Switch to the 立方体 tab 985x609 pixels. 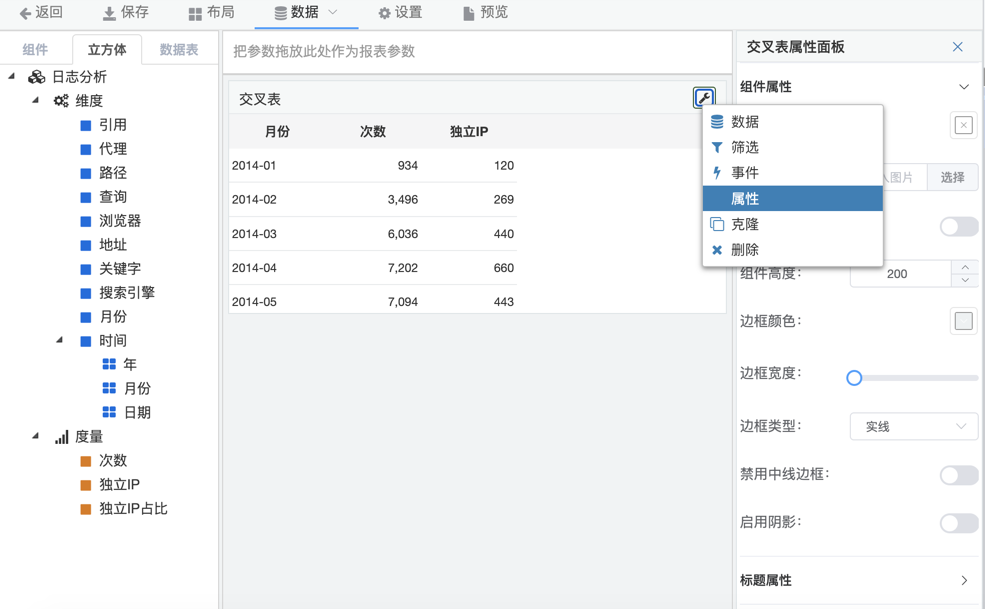coord(107,50)
